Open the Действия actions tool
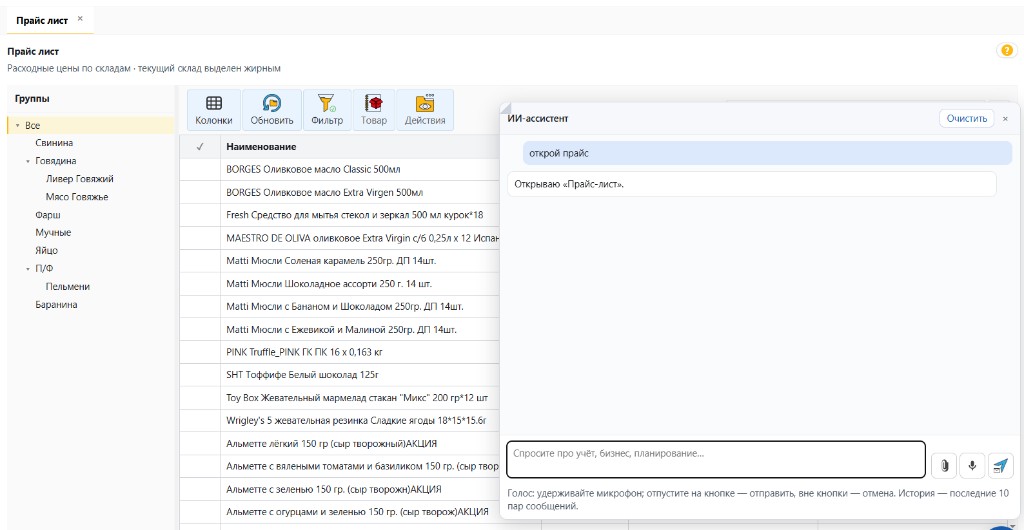The width and height of the screenshot is (1024, 530). pos(425,110)
